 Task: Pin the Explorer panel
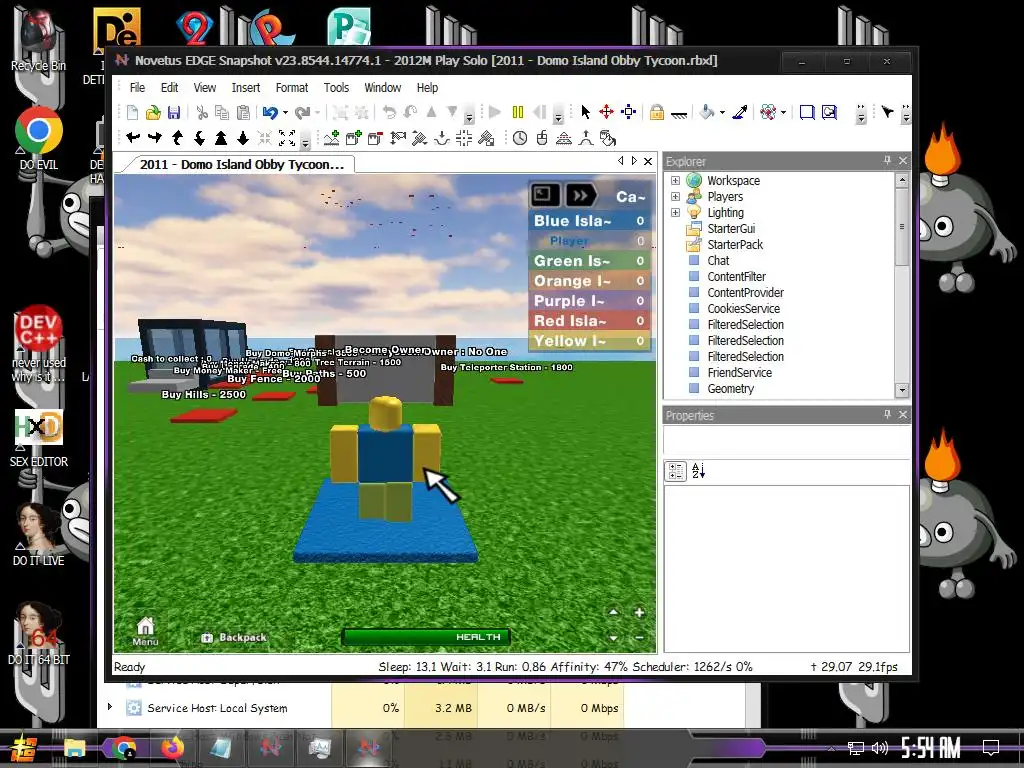pyautogui.click(x=887, y=161)
